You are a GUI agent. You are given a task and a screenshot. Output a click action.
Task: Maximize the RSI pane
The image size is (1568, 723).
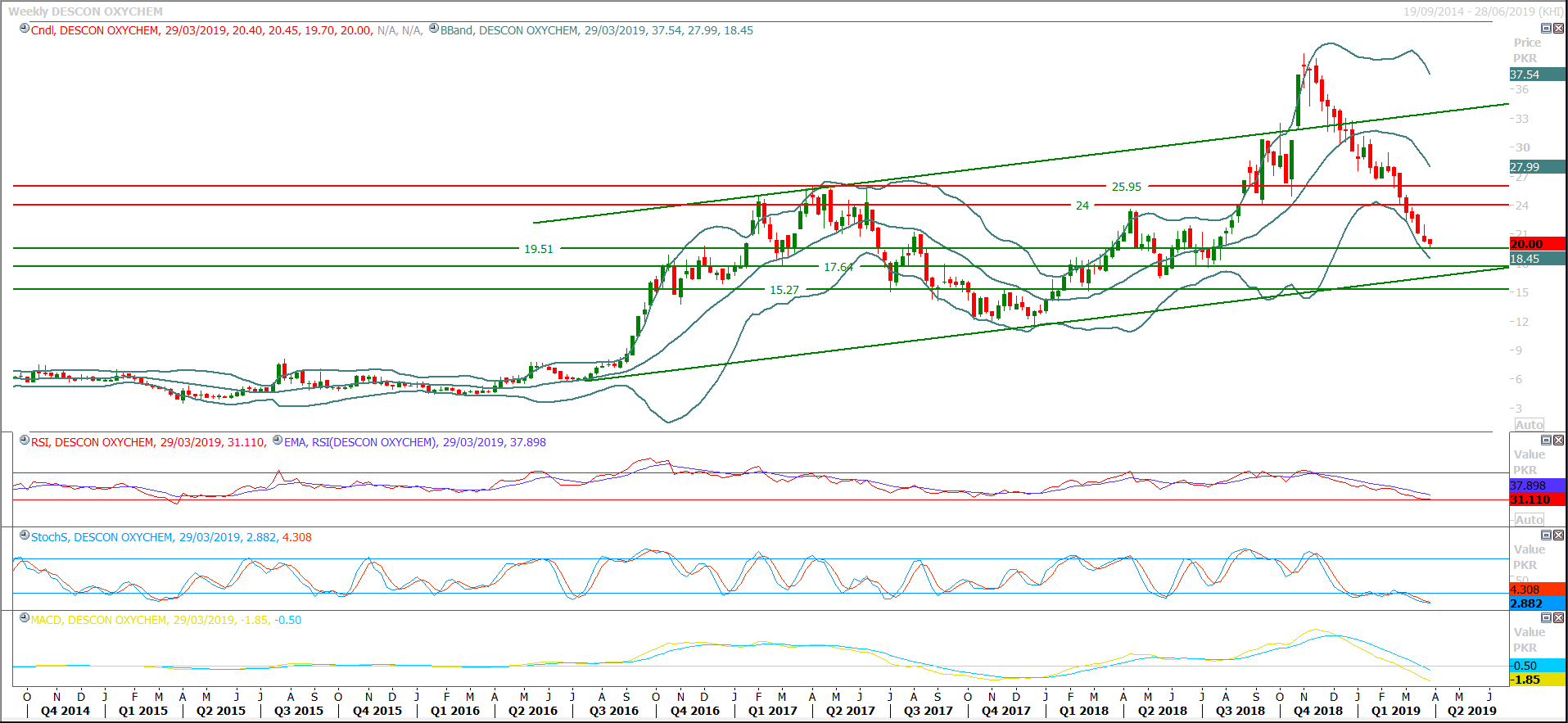pos(1547,441)
